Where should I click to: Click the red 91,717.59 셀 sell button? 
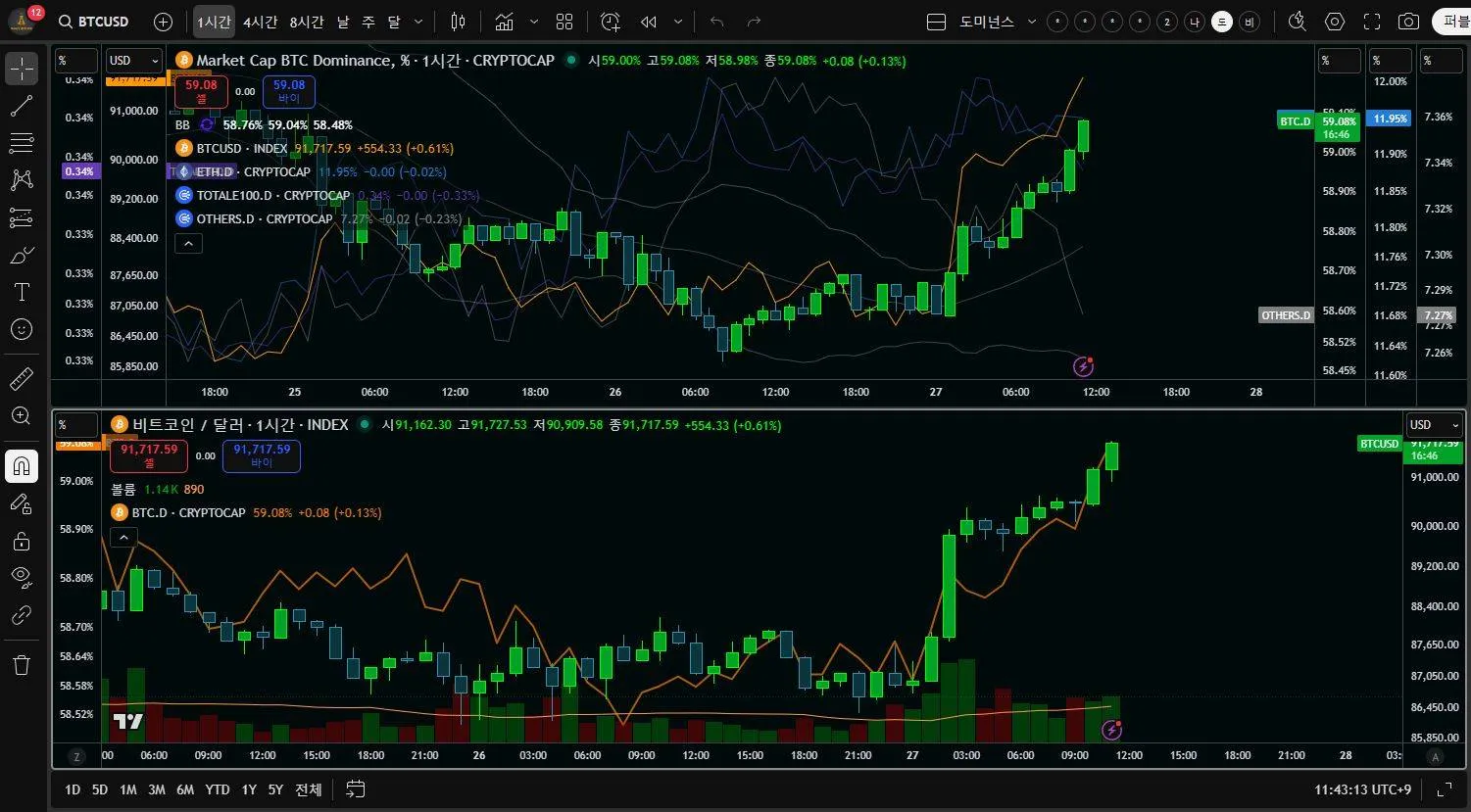149,455
